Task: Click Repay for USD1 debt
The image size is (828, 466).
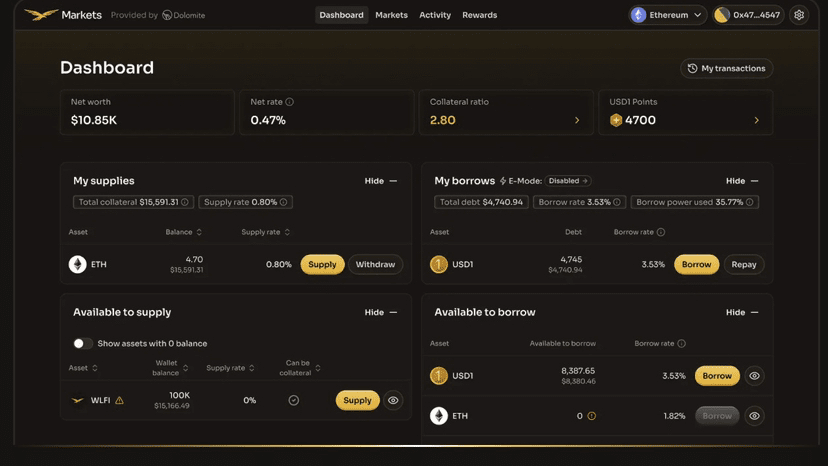Action: click(744, 265)
